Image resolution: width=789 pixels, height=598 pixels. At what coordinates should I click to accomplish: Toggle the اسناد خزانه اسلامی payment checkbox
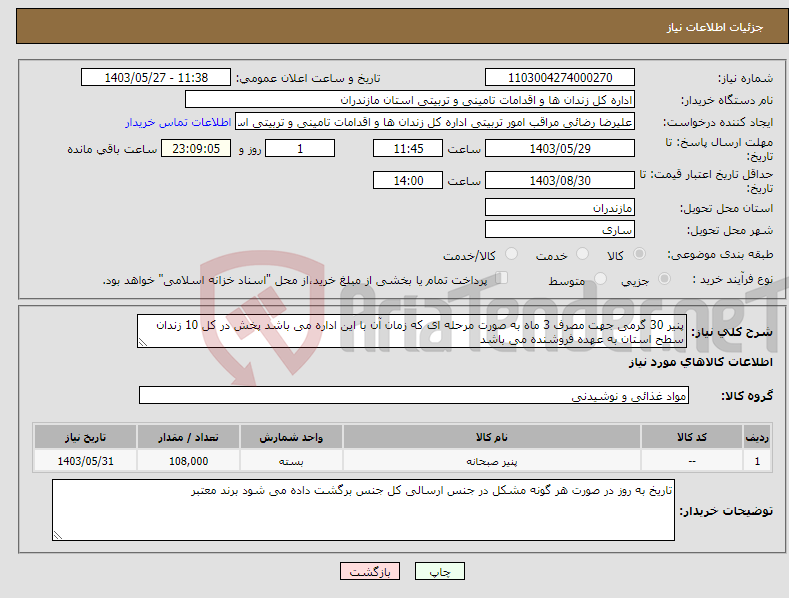click(x=502, y=277)
